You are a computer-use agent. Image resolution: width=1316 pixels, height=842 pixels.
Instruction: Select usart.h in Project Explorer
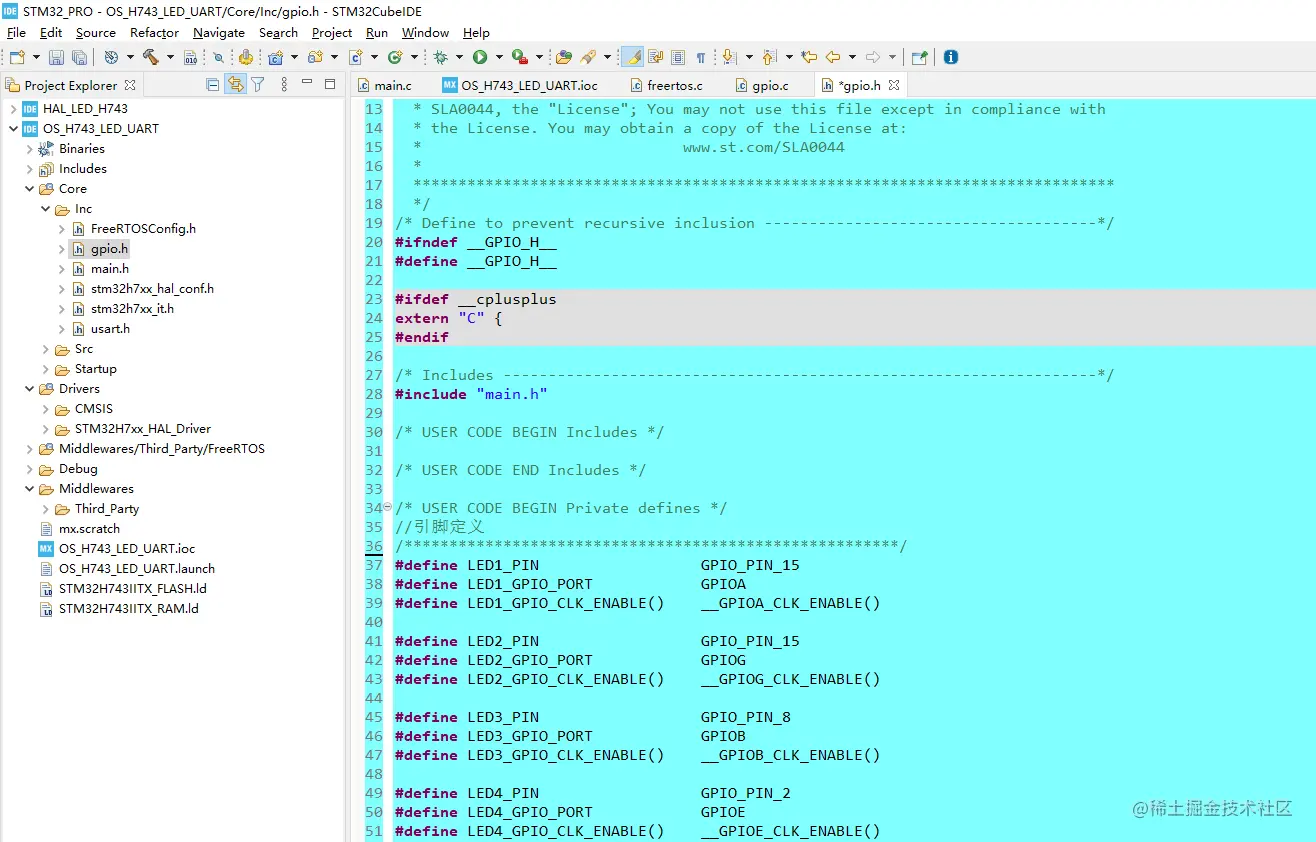pyautogui.click(x=110, y=329)
